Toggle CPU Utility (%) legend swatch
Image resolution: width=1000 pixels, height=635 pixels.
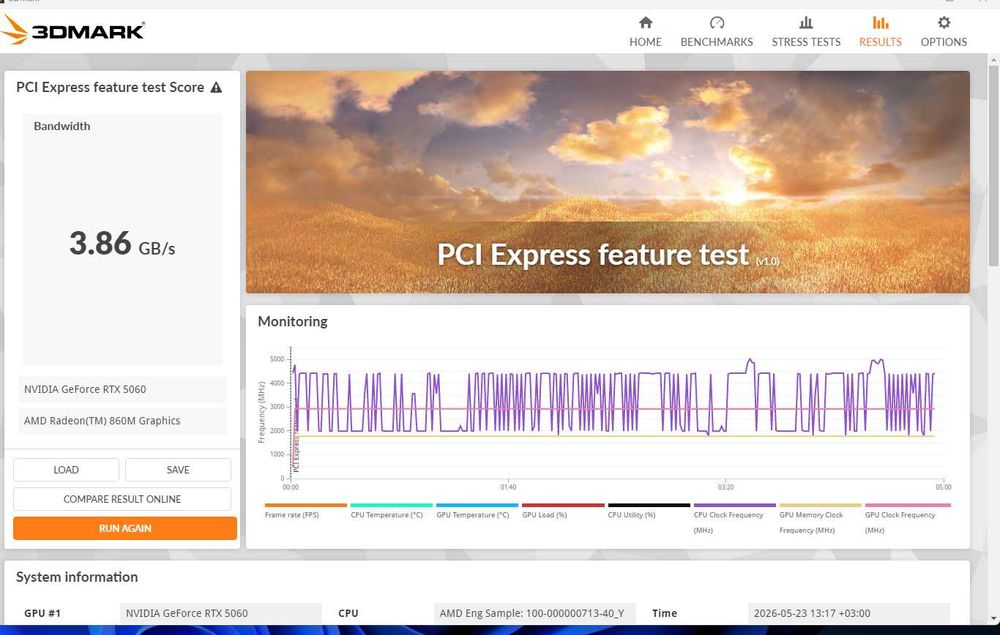pyautogui.click(x=649, y=505)
